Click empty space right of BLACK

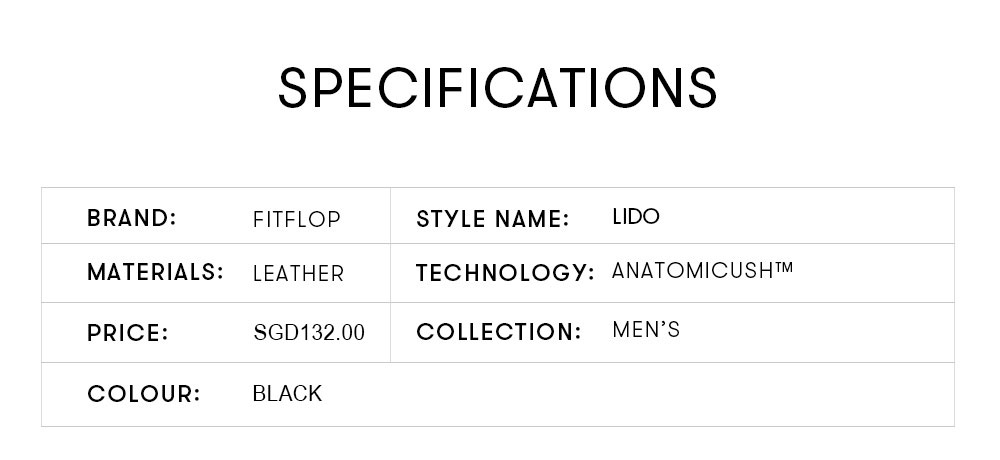(638, 394)
